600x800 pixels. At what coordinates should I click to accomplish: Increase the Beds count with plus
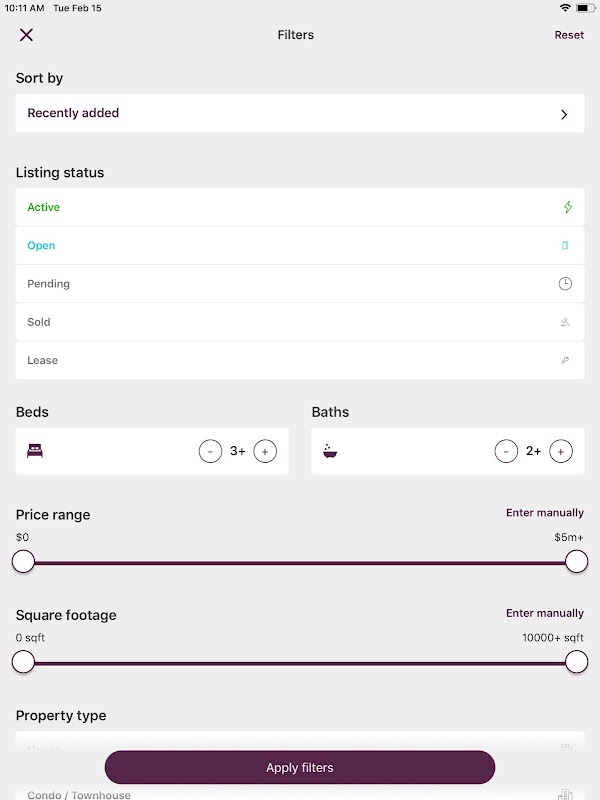pos(265,451)
